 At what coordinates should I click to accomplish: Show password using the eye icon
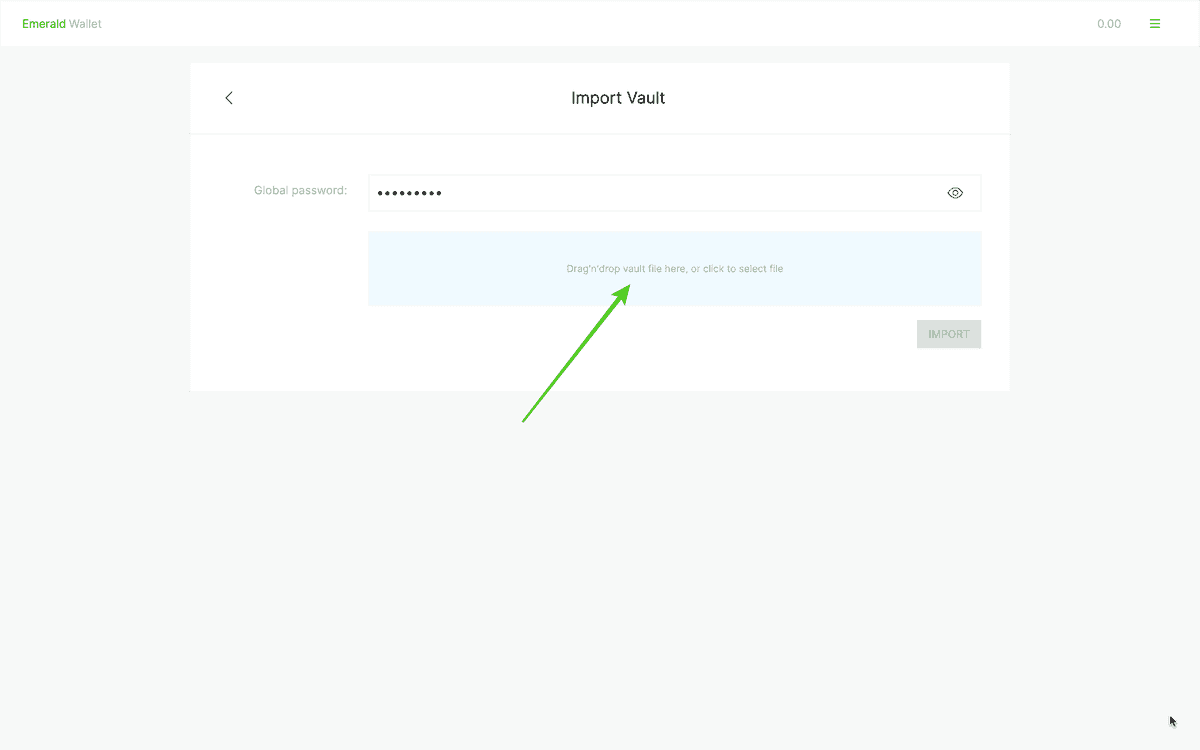tap(955, 193)
